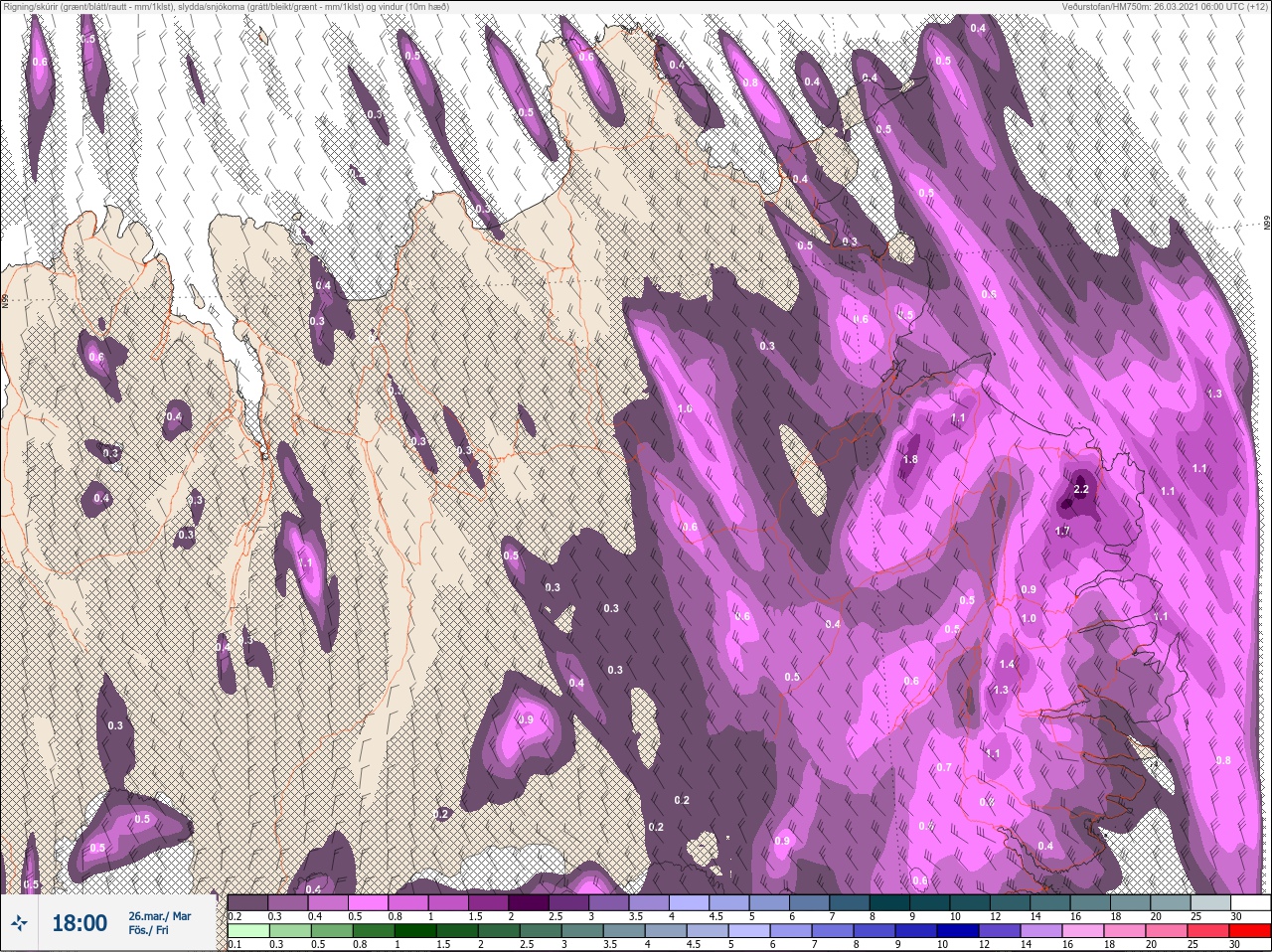
Task: Click the Veðurstofan logo icon beside 18:00
Action: pyautogui.click(x=19, y=923)
